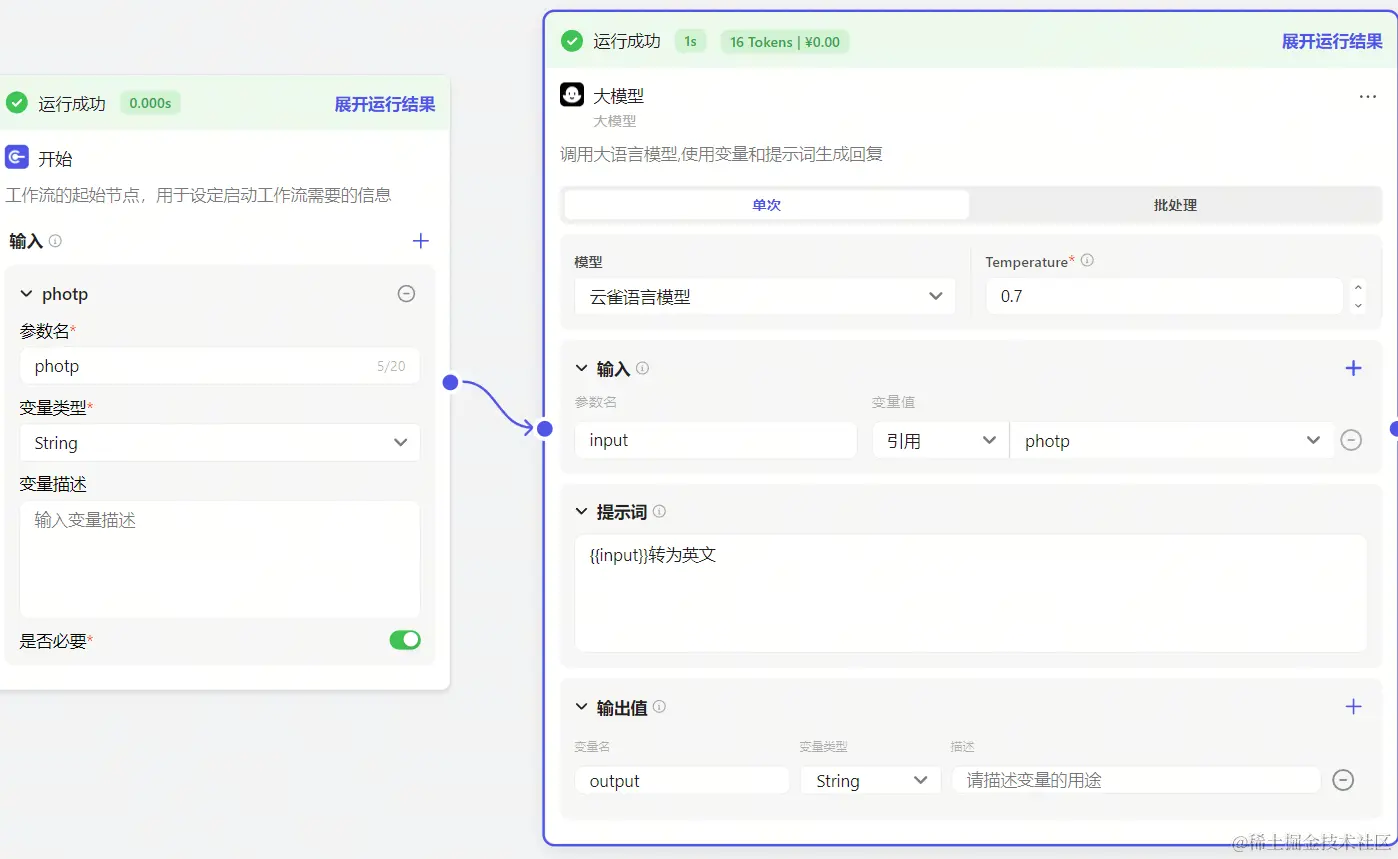Switch to the 批处理 tab

(1175, 205)
